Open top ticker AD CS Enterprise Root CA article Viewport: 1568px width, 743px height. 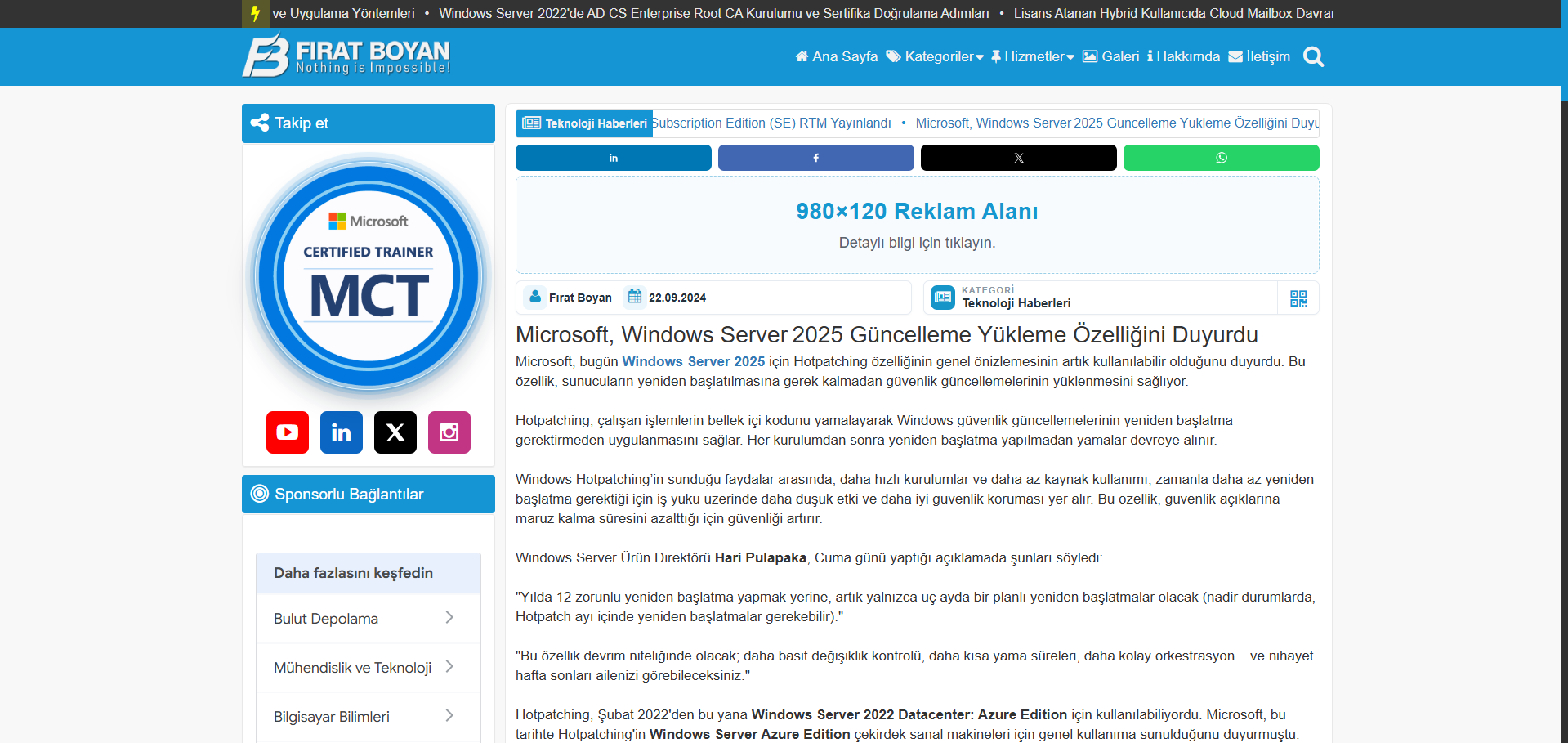click(714, 13)
